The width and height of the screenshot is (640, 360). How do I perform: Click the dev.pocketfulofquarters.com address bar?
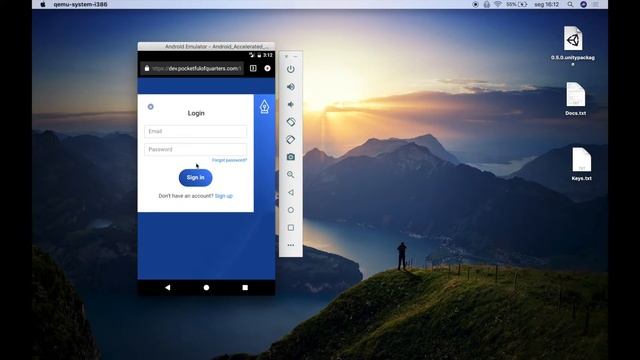tap(192, 68)
